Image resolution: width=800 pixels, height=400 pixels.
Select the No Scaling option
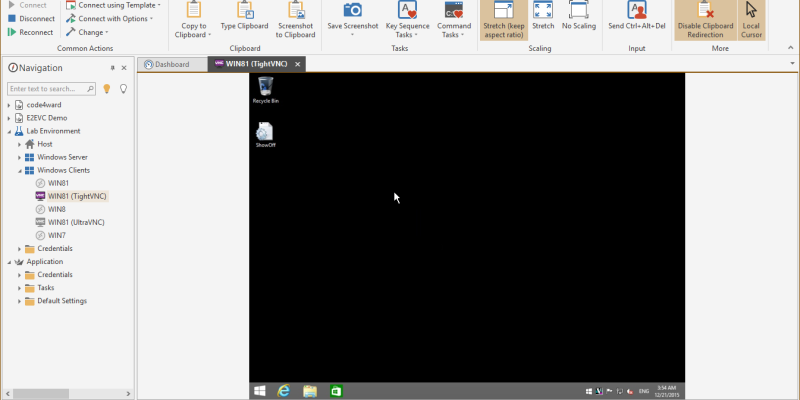pyautogui.click(x=577, y=10)
